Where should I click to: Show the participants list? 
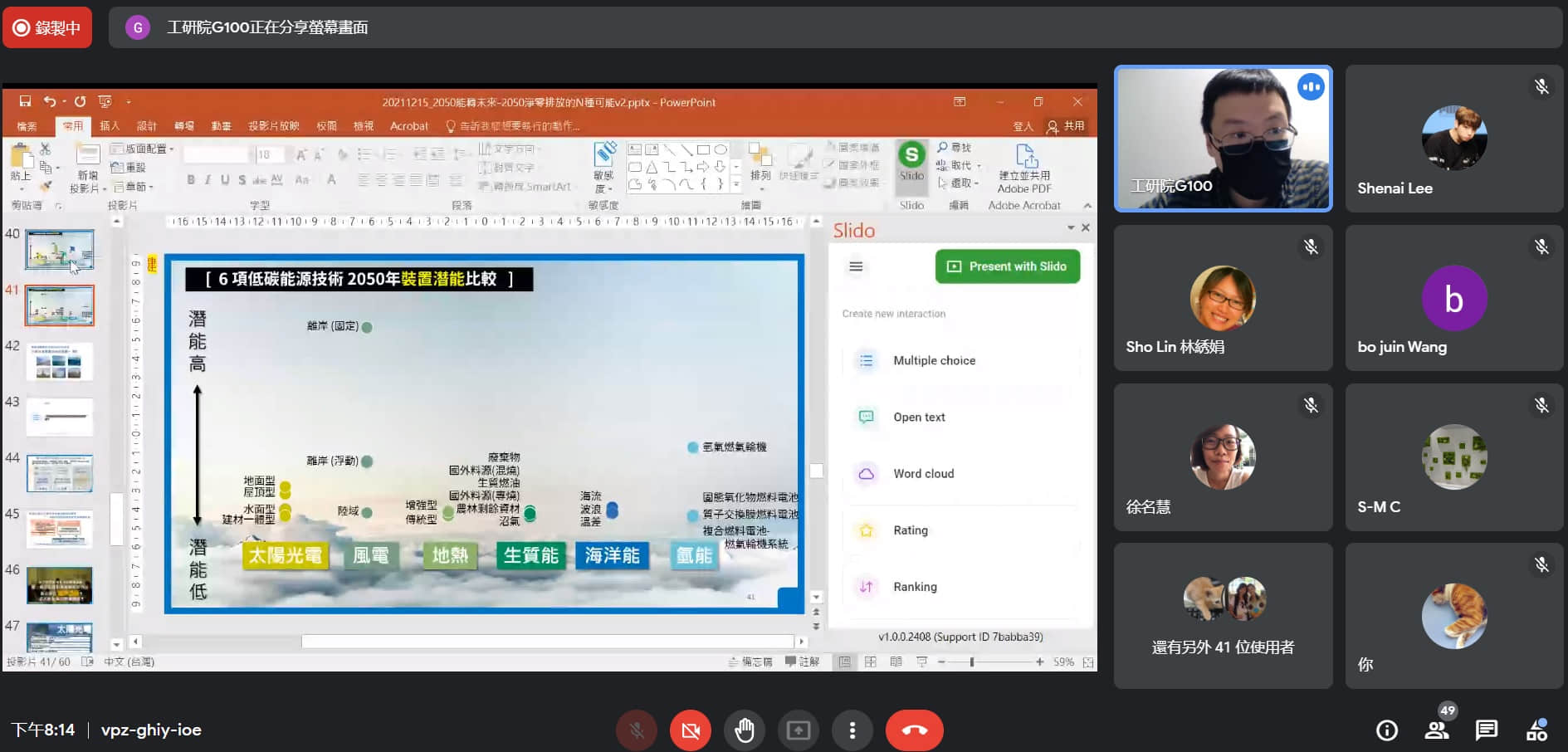pyautogui.click(x=1436, y=730)
